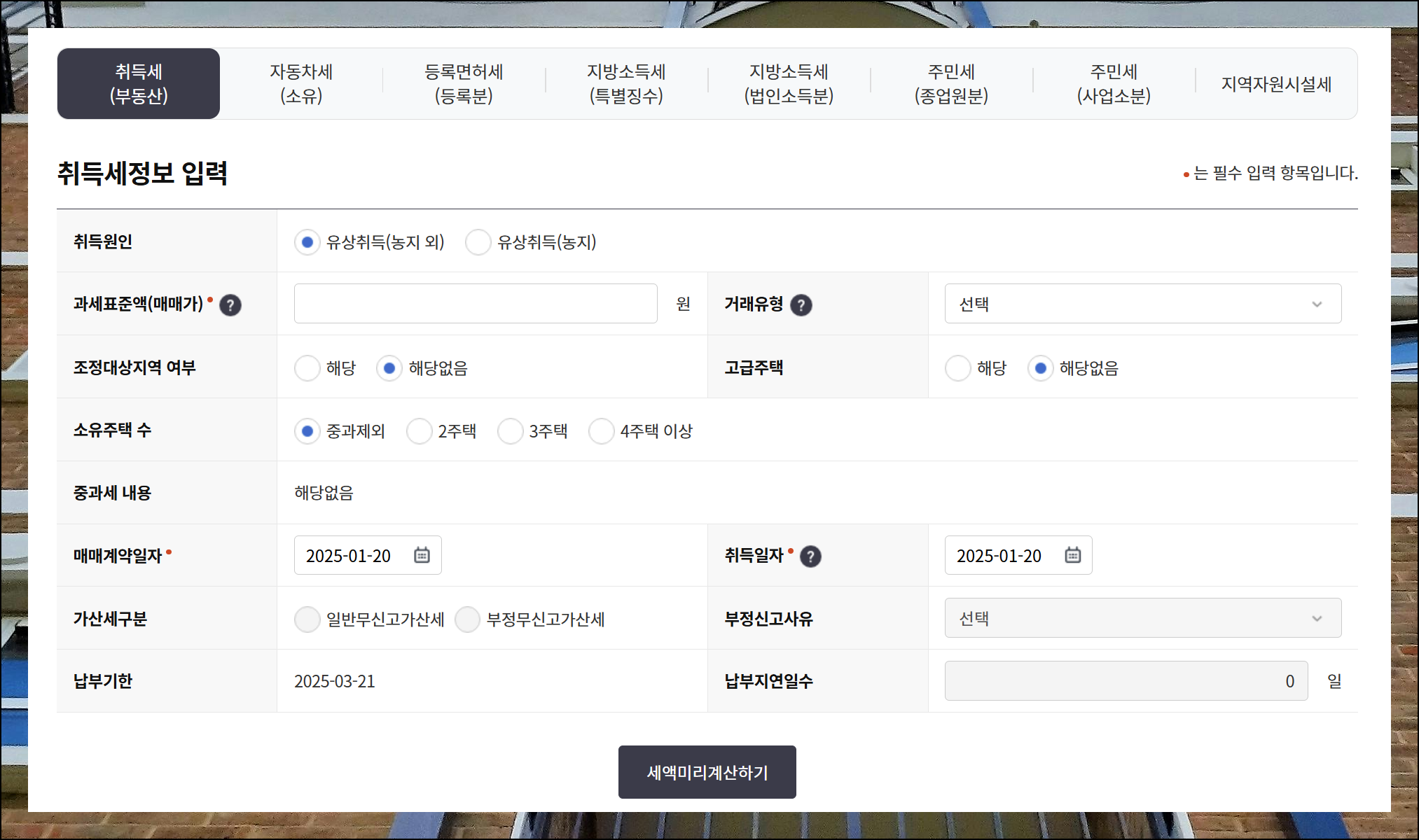Expand the 거래유형 dropdown

(x=1142, y=304)
